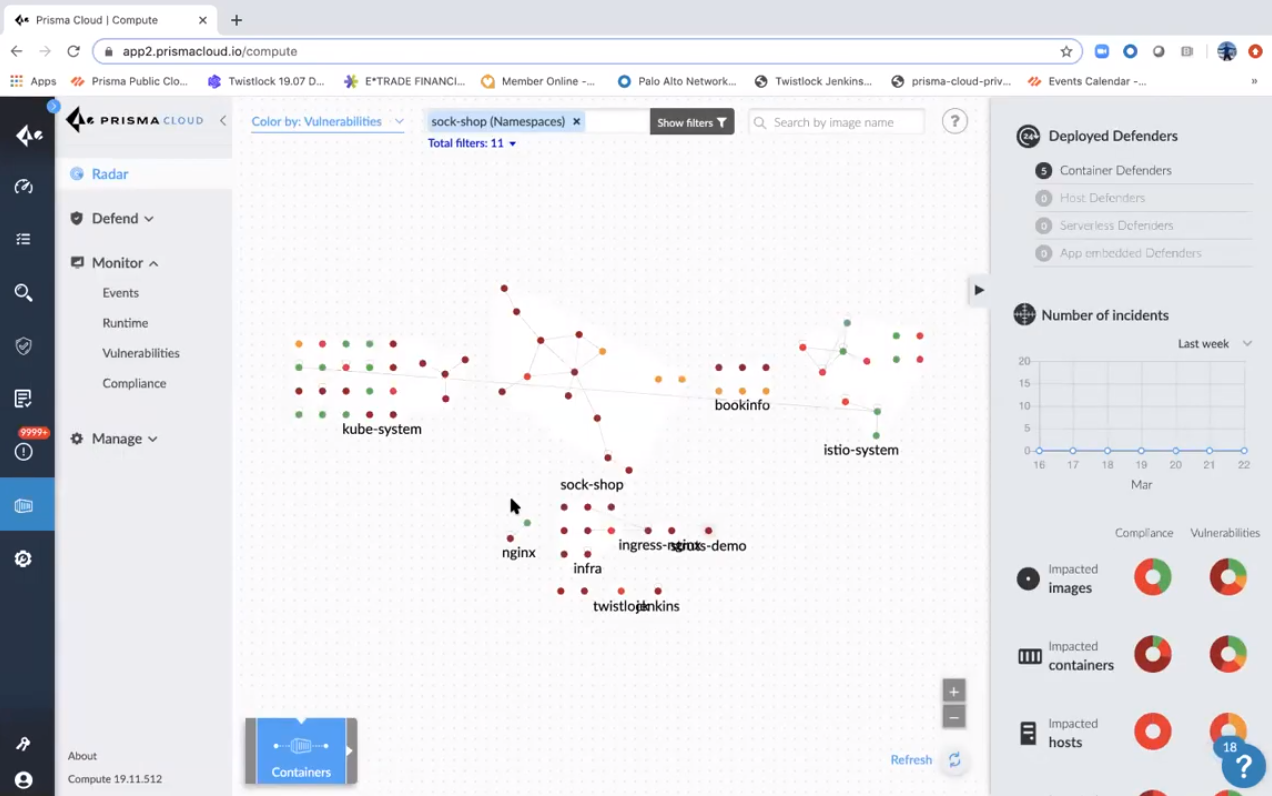1272x796 pixels.
Task: Open the policies shield icon in left rail
Action: [x=24, y=346]
